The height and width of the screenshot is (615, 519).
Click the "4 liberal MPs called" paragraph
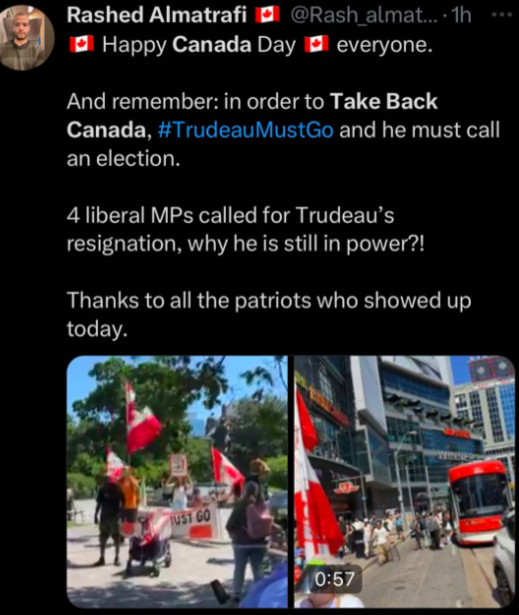click(x=246, y=229)
